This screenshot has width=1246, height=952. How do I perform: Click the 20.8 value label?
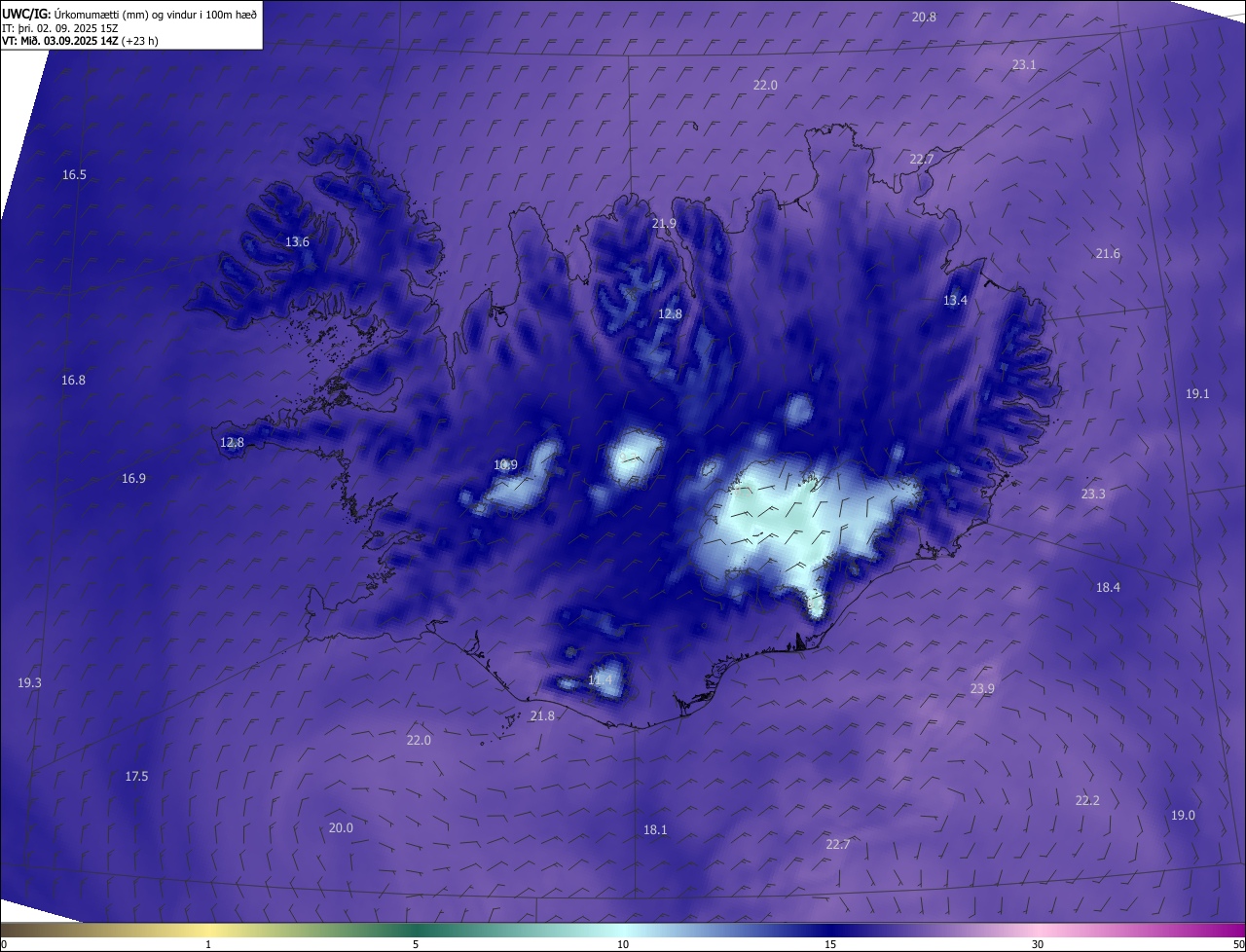point(924,18)
